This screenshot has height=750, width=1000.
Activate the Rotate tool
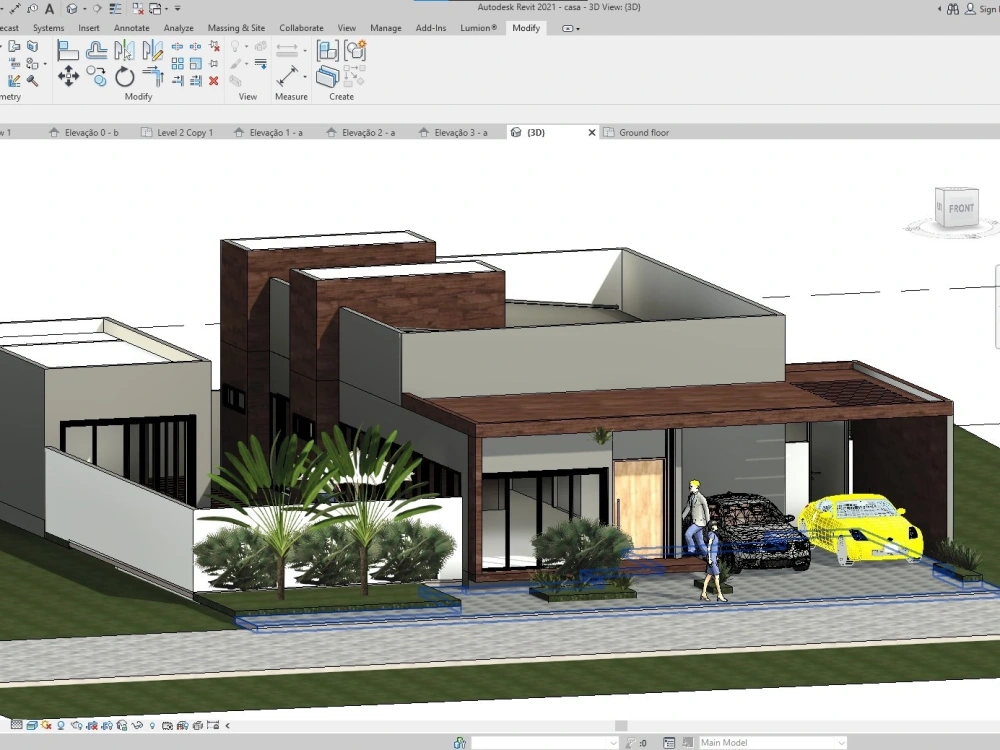pyautogui.click(x=125, y=75)
